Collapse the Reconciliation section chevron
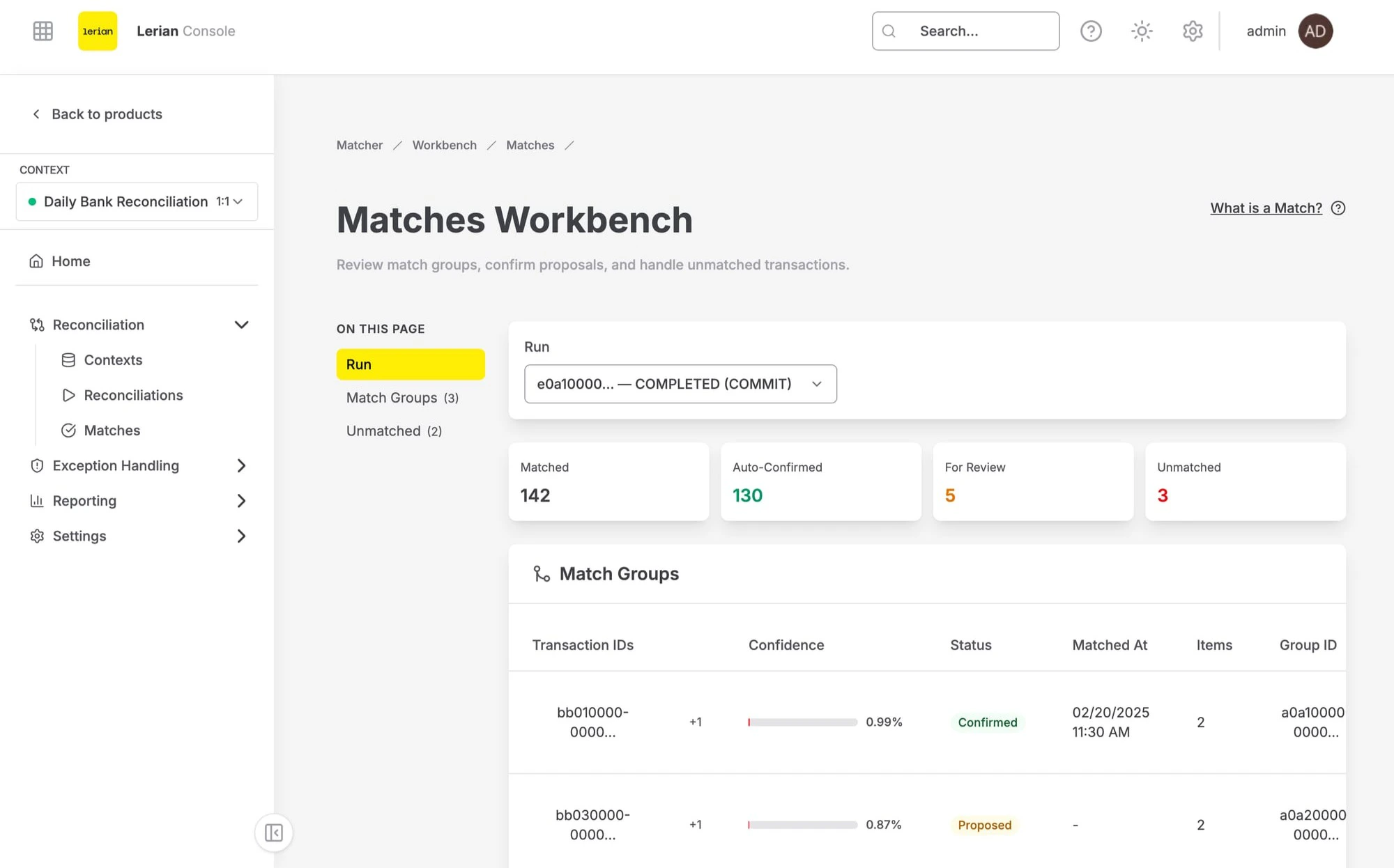Image resolution: width=1394 pixels, height=868 pixels. click(241, 325)
